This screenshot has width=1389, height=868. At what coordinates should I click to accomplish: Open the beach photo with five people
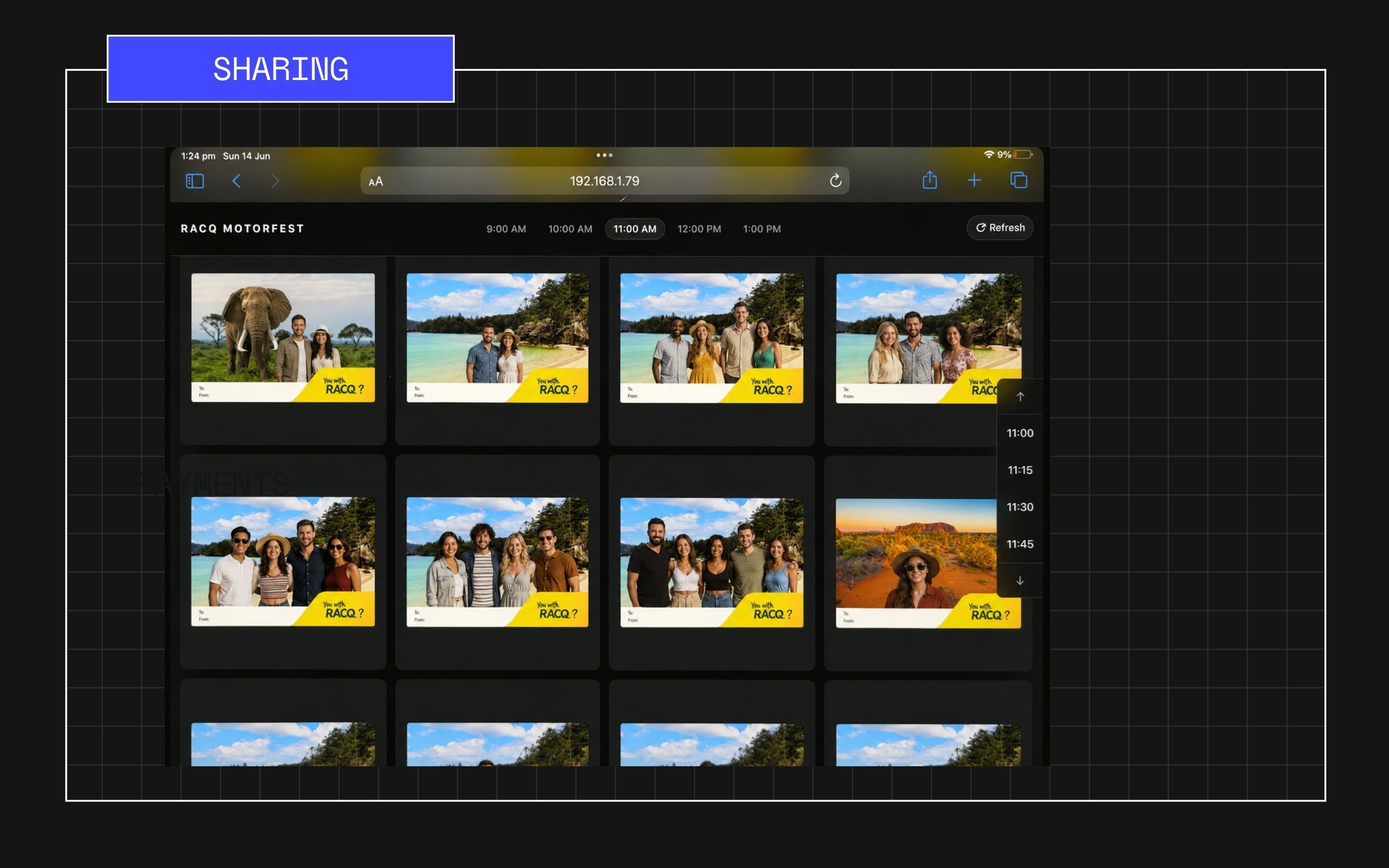tap(712, 563)
